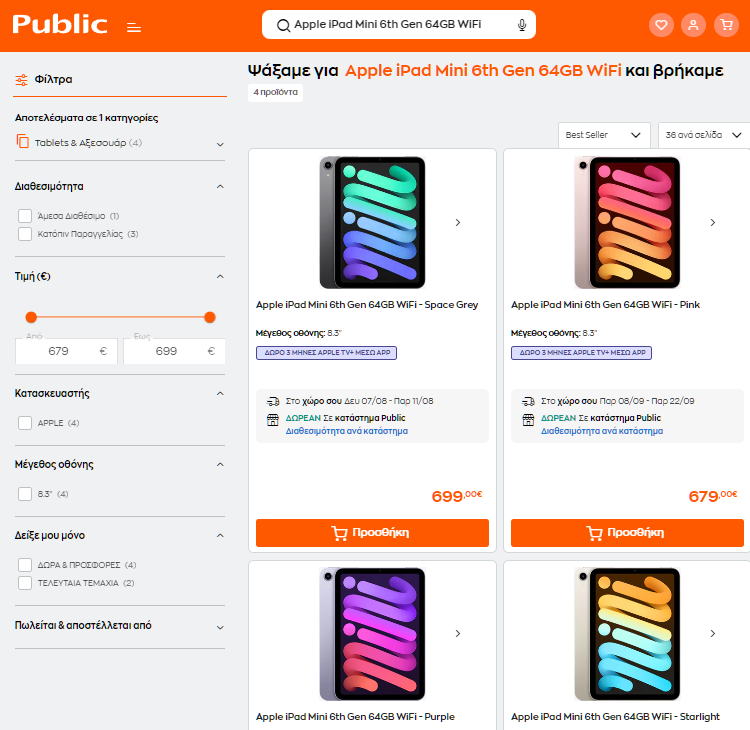Screen dimensions: 750x730
Task: Focus the search box with iPad query
Action: 398,24
